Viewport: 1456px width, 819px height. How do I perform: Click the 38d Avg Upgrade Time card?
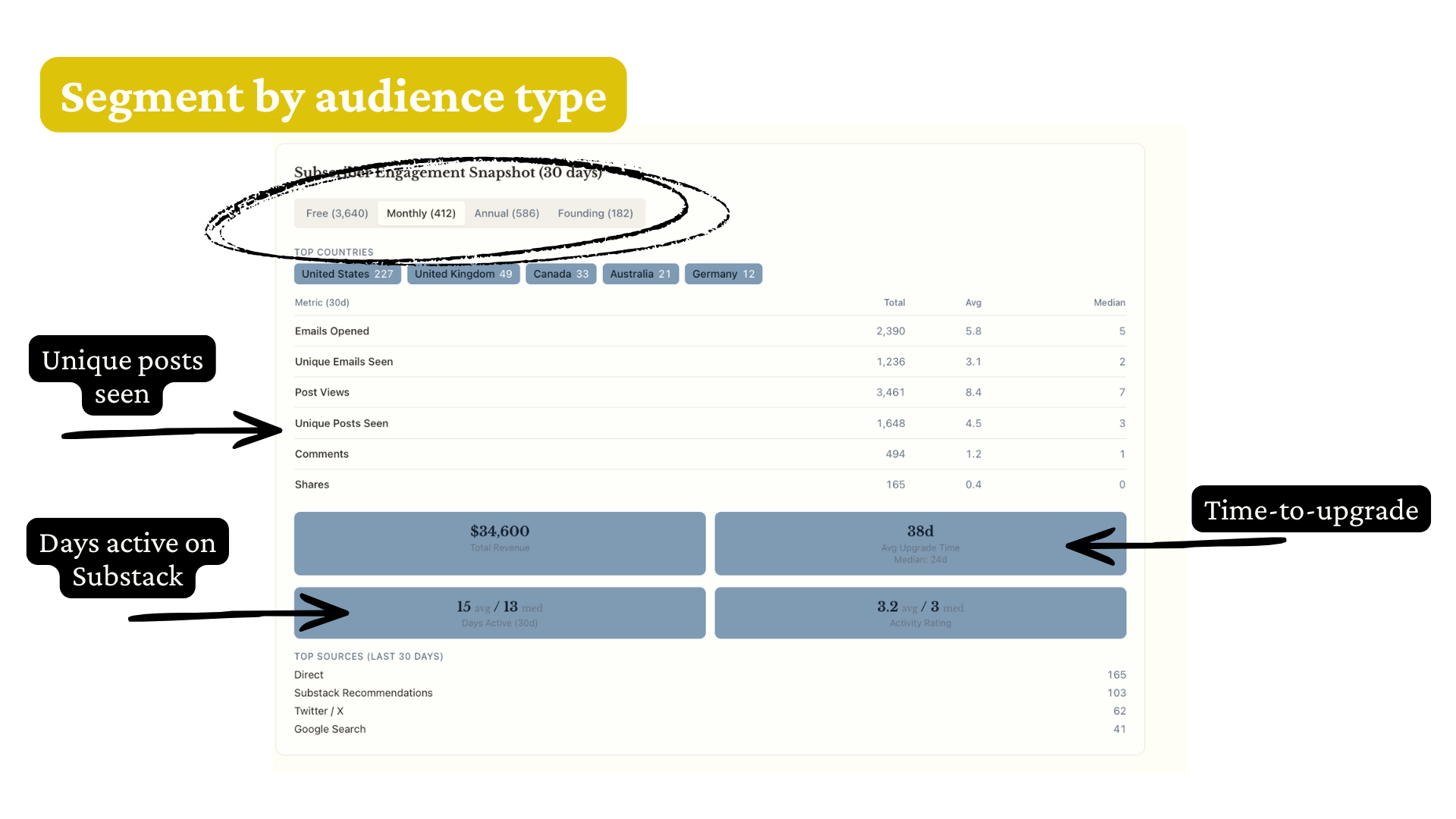(x=920, y=543)
